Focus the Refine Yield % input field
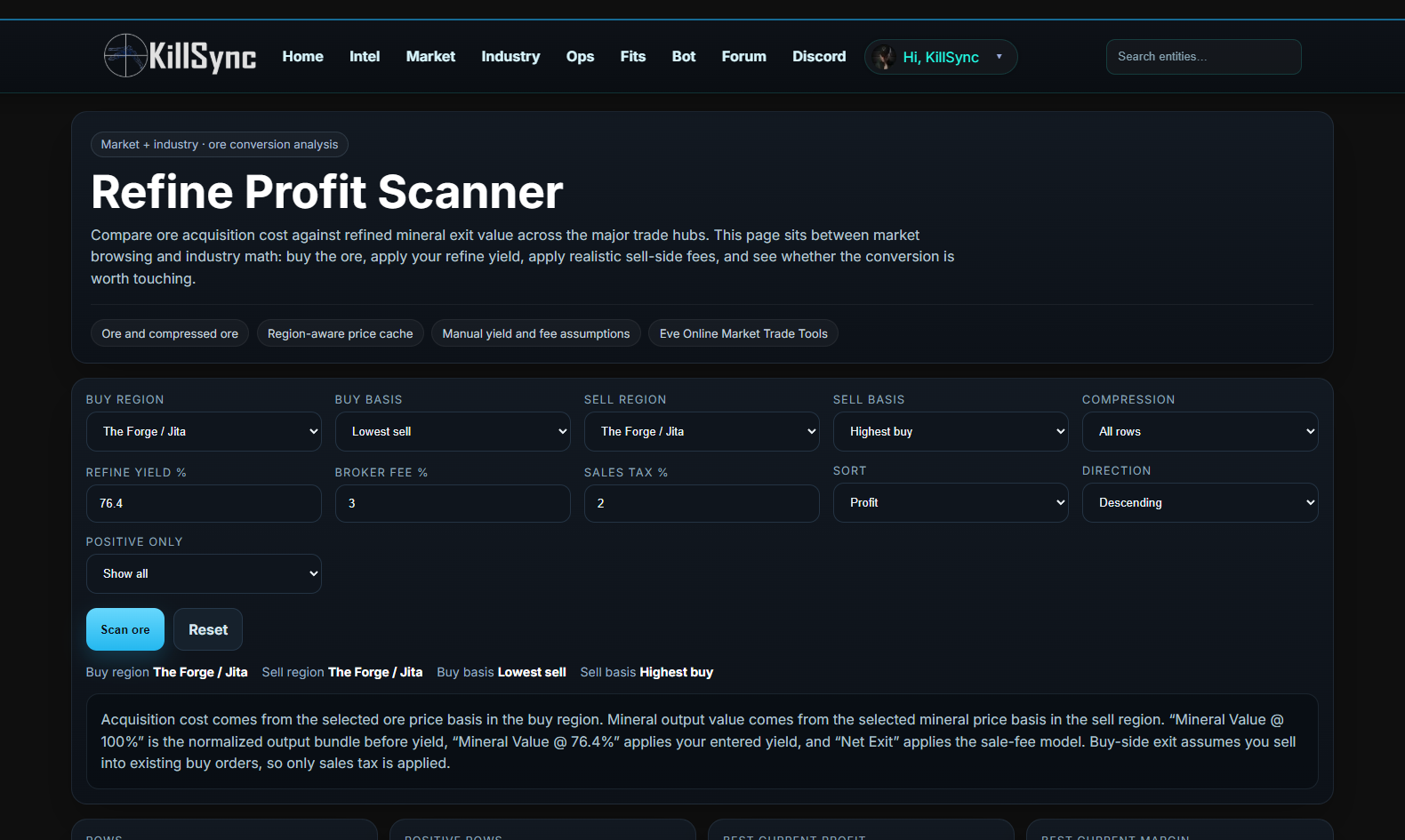The image size is (1405, 840). [204, 503]
